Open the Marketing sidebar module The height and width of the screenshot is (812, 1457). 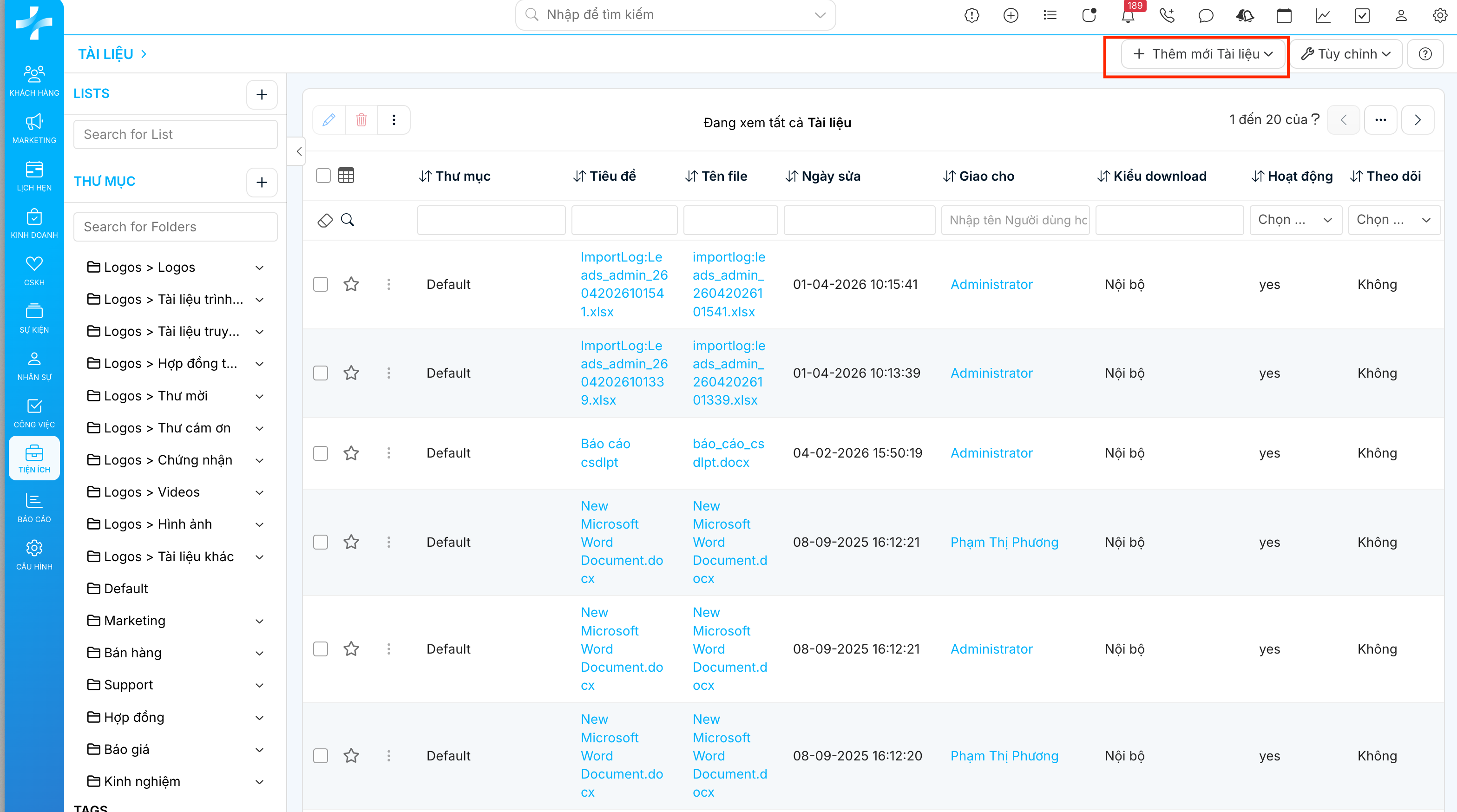(34, 128)
